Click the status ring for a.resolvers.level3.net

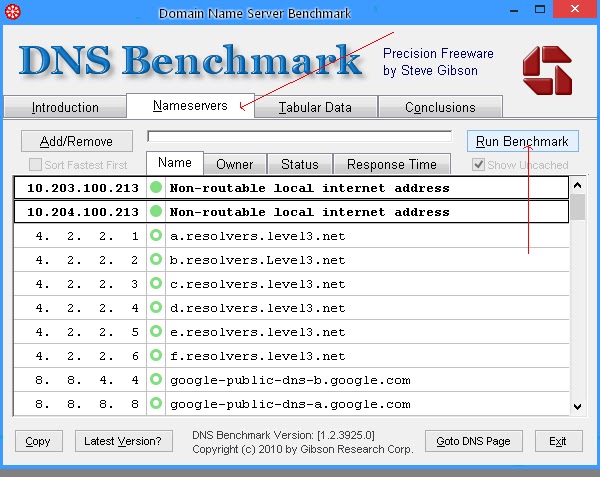(156, 235)
